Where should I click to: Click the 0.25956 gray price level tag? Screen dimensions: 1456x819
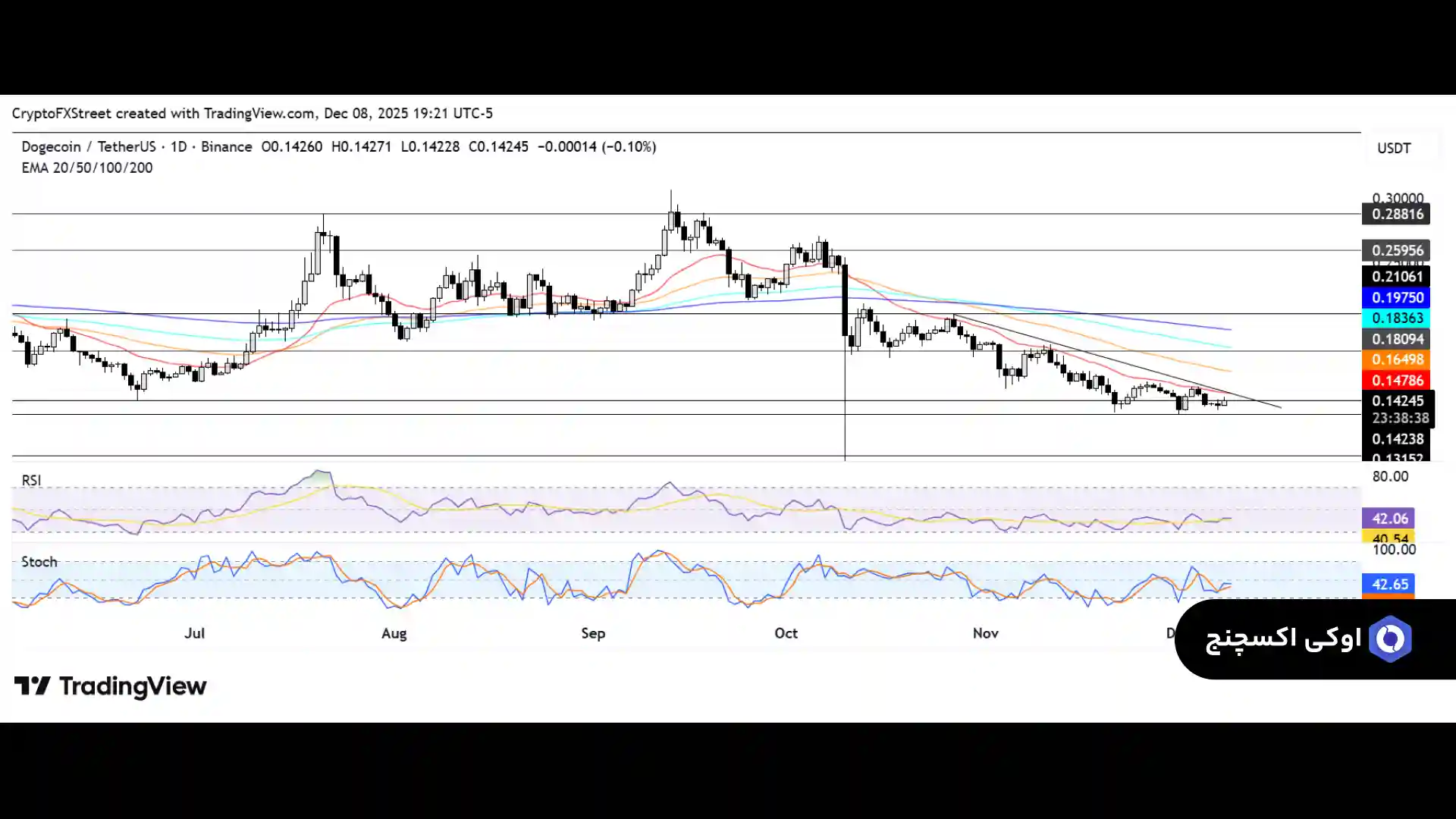pyautogui.click(x=1396, y=250)
